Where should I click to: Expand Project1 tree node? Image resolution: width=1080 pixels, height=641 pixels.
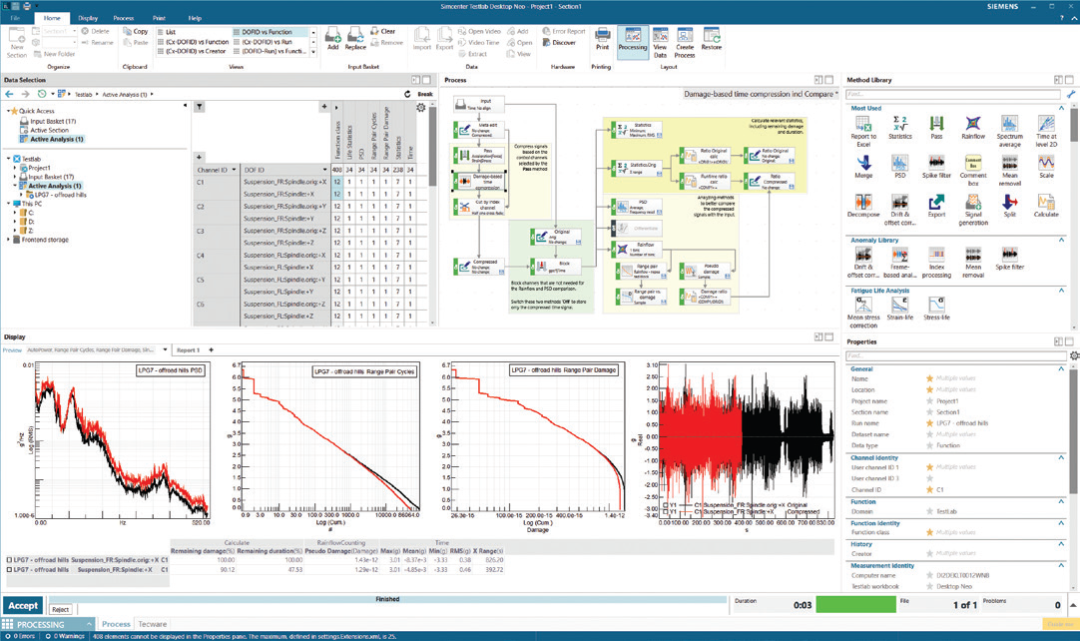click(14, 167)
